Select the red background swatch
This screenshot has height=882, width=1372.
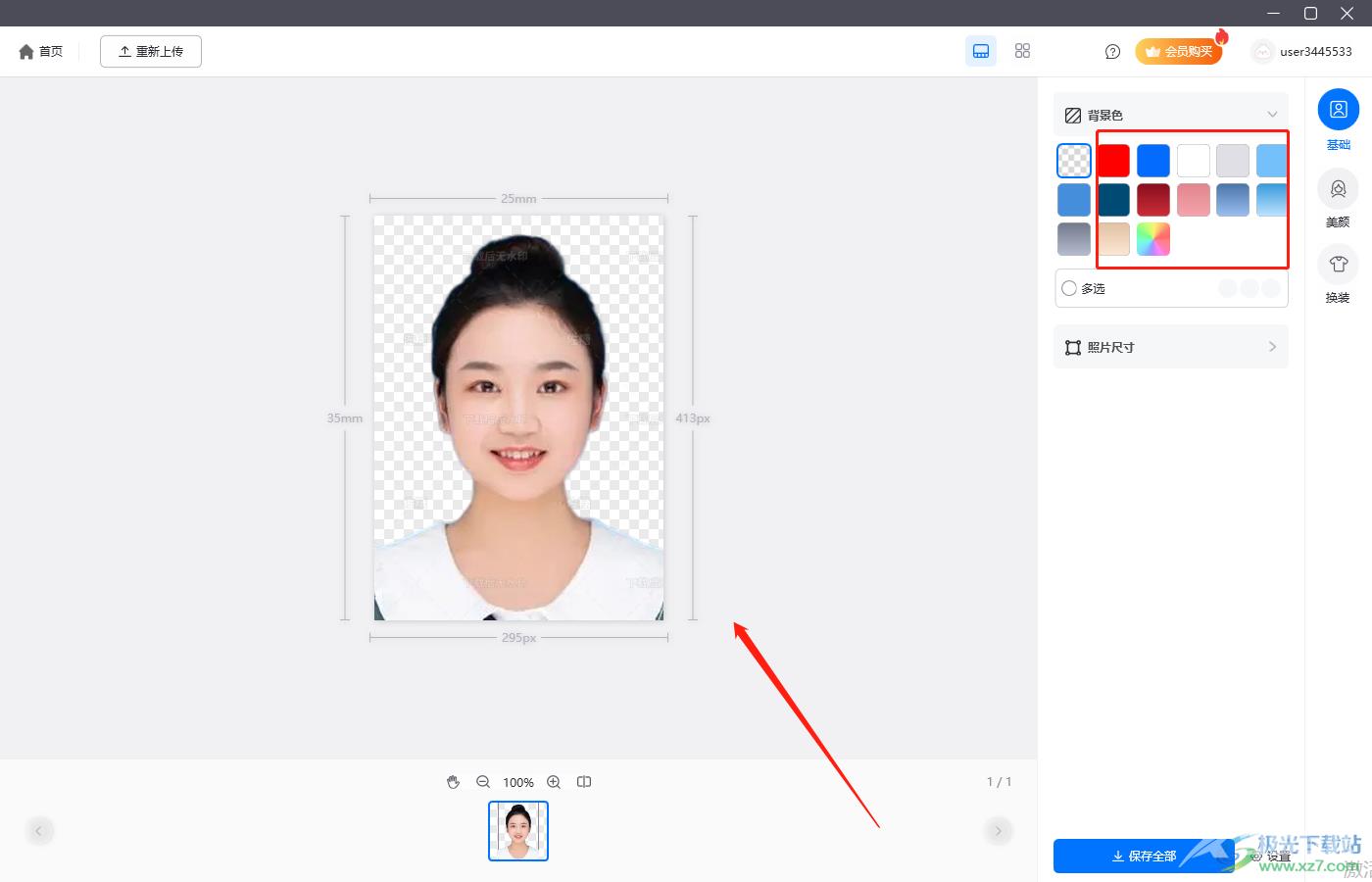point(1113,161)
